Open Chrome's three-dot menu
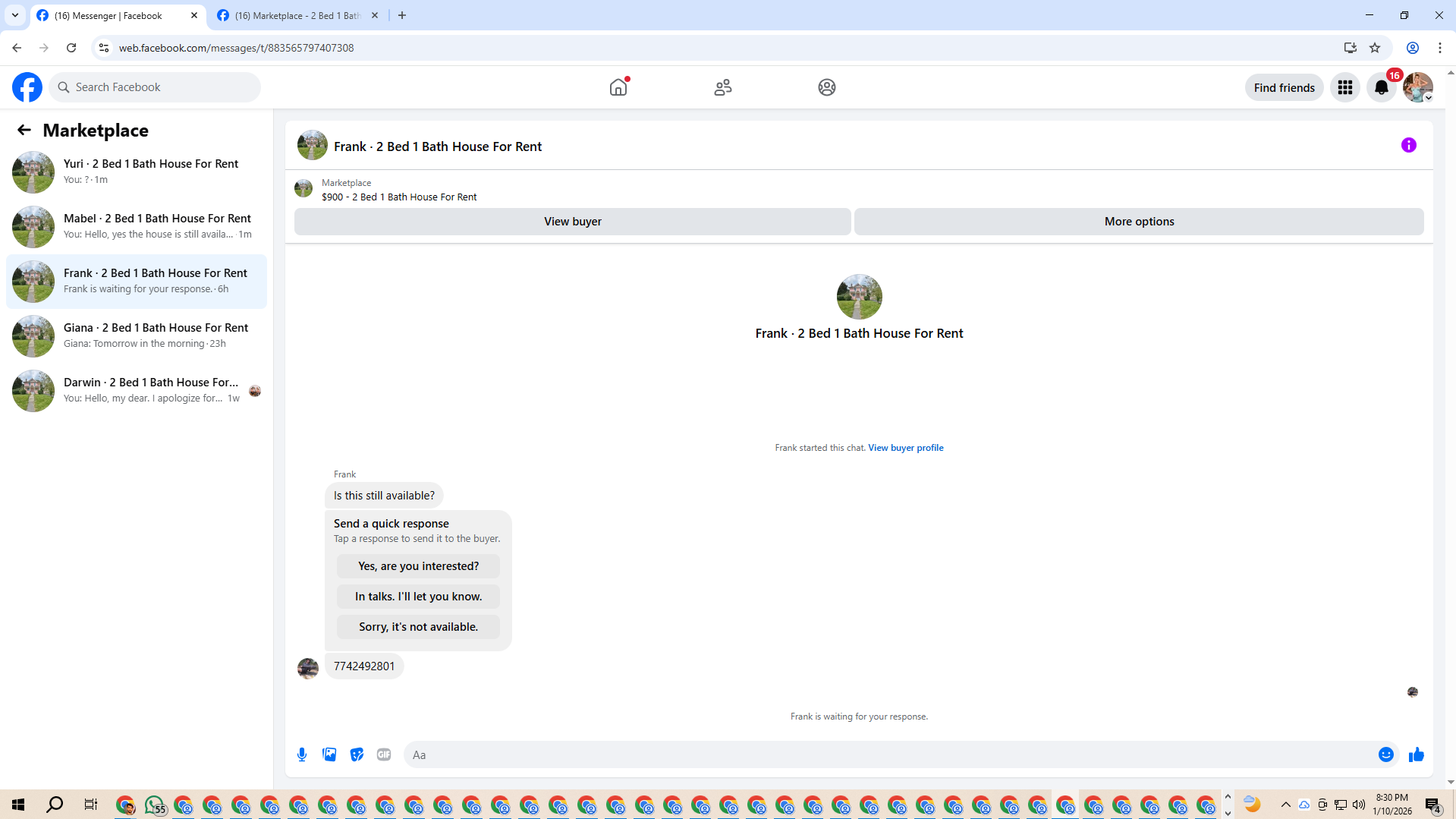The image size is (1456, 819). (x=1440, y=48)
